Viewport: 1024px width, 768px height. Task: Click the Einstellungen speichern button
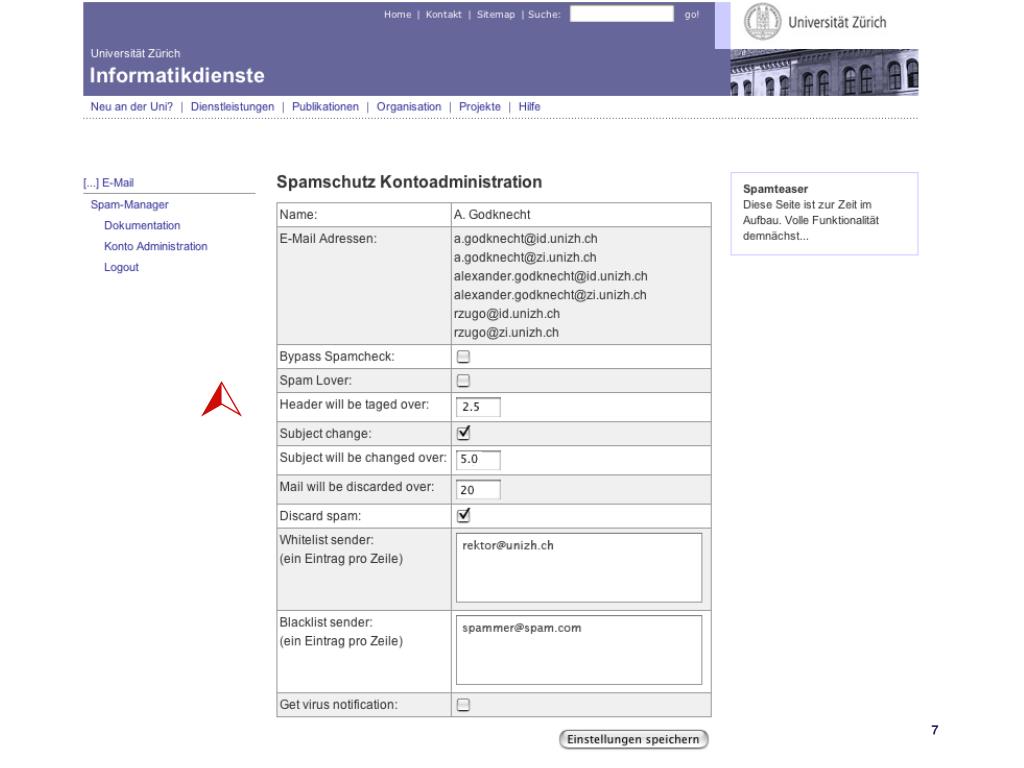click(x=634, y=739)
